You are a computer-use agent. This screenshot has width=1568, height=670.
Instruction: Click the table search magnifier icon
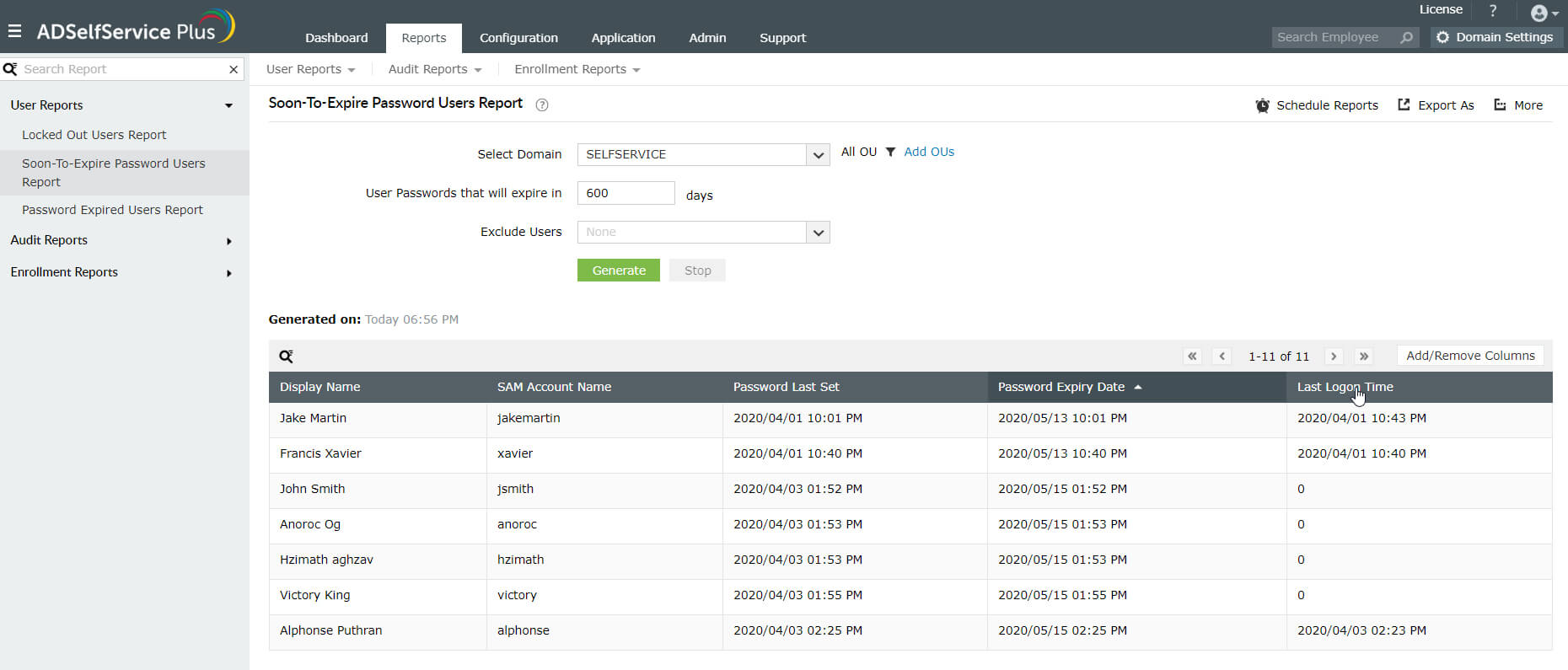click(x=287, y=356)
